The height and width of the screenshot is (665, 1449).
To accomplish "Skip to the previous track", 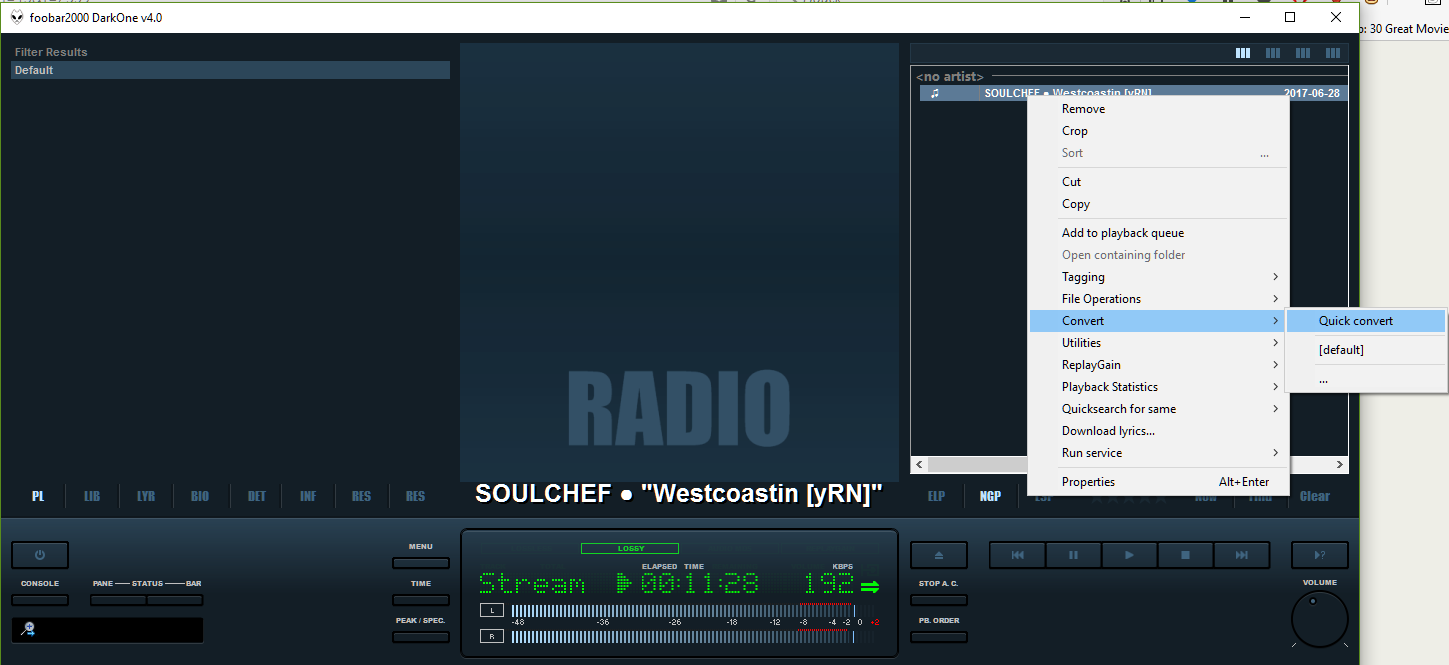I will [1017, 555].
